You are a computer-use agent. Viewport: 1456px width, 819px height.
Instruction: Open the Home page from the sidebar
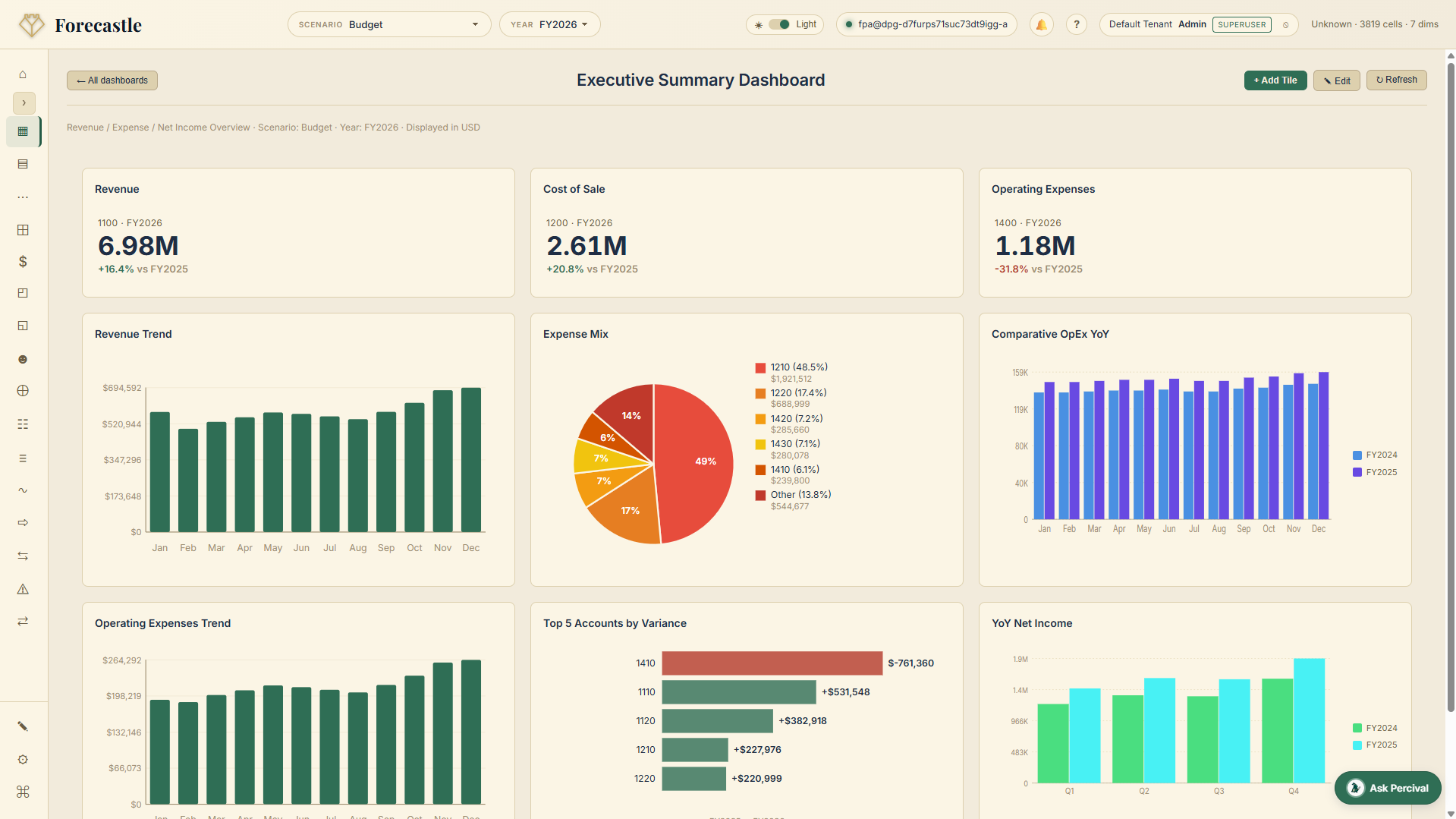tap(23, 74)
